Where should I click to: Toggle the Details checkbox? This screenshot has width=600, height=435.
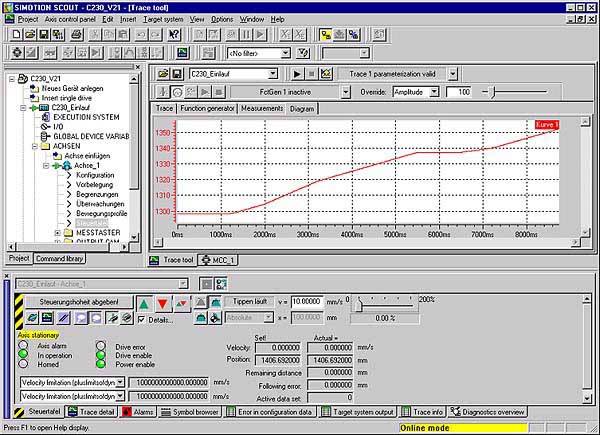(x=140, y=319)
